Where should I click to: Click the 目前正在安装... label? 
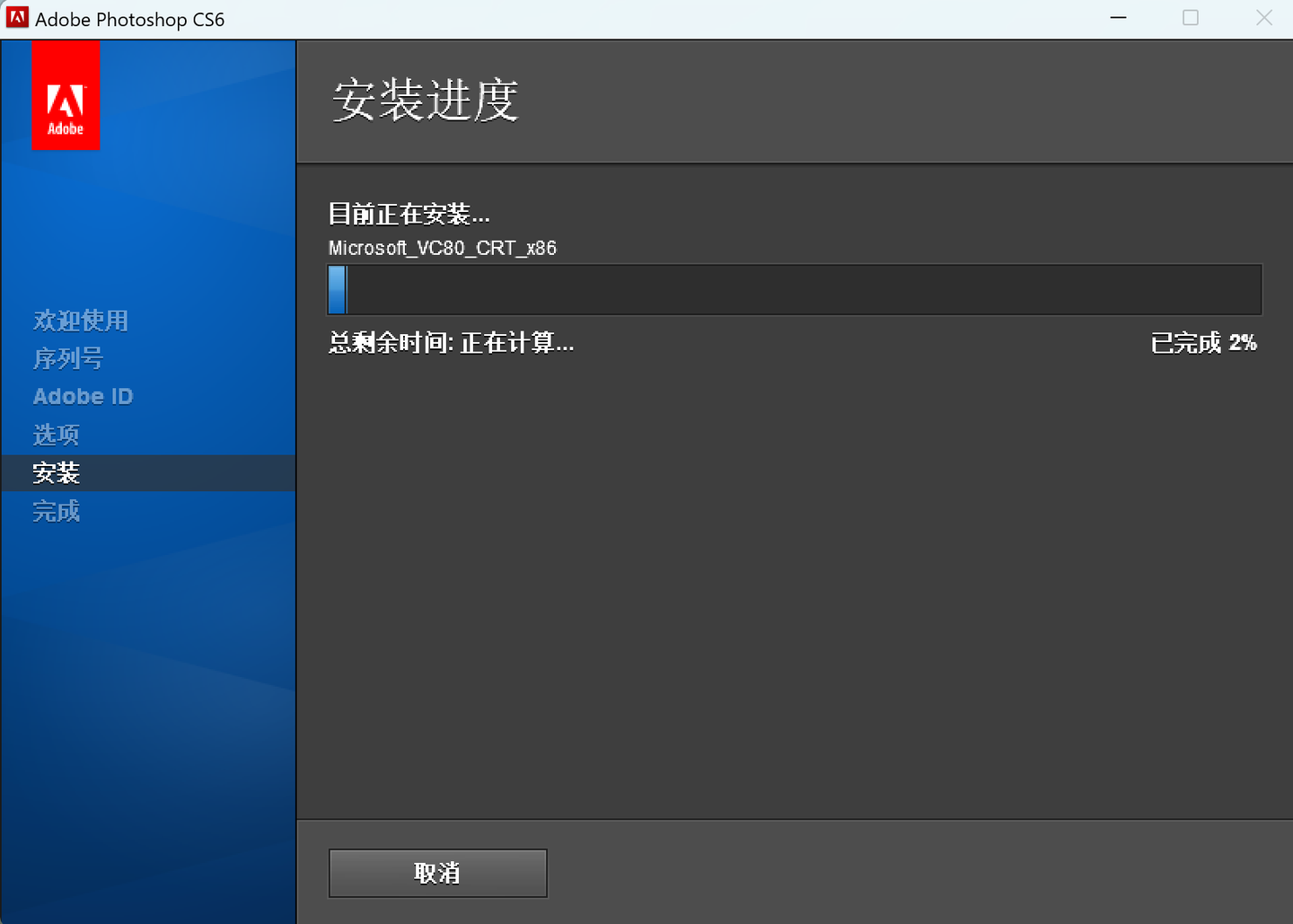click(x=409, y=214)
